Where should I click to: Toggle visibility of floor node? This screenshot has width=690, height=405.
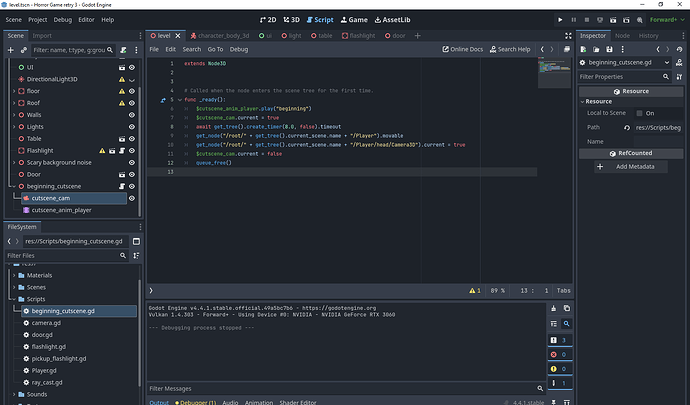[132, 91]
